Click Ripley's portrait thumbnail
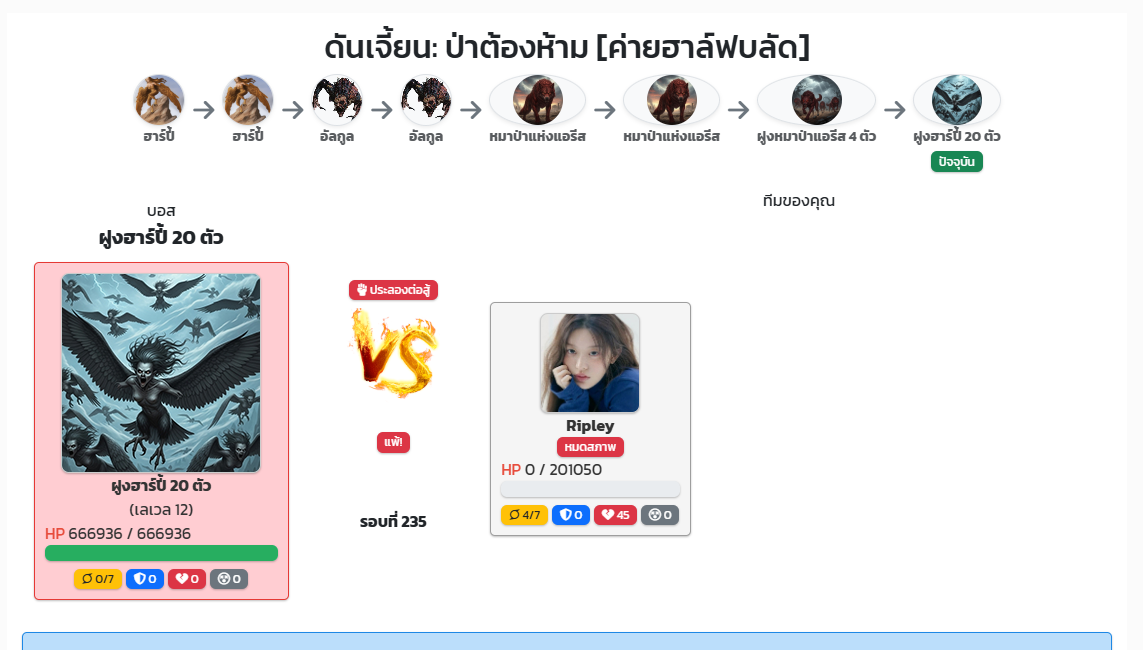Image resolution: width=1143 pixels, height=650 pixels. click(x=590, y=363)
